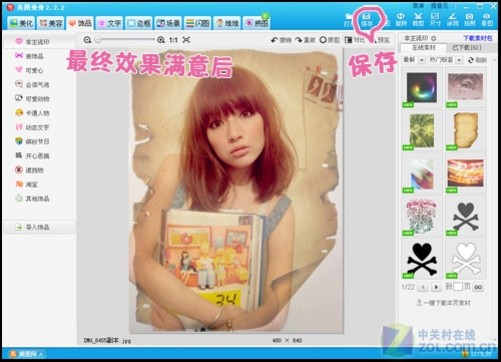
Task: Select the gray heart crossbones thumbnail
Action: click(x=465, y=217)
